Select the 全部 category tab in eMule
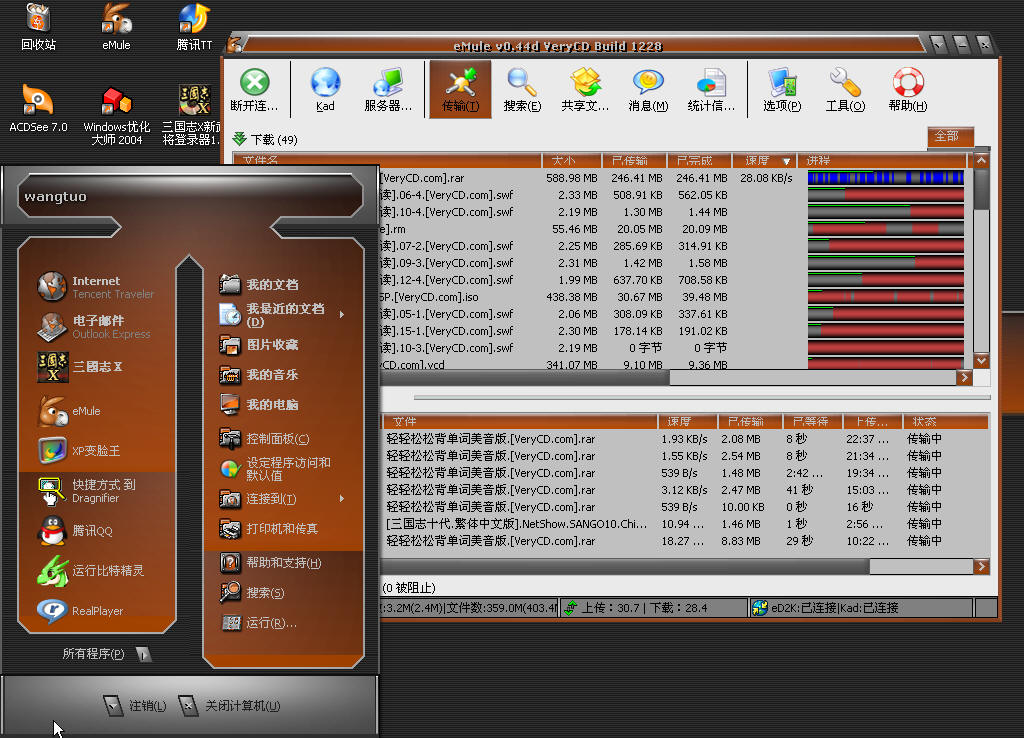The width and height of the screenshot is (1024, 738). 950,136
